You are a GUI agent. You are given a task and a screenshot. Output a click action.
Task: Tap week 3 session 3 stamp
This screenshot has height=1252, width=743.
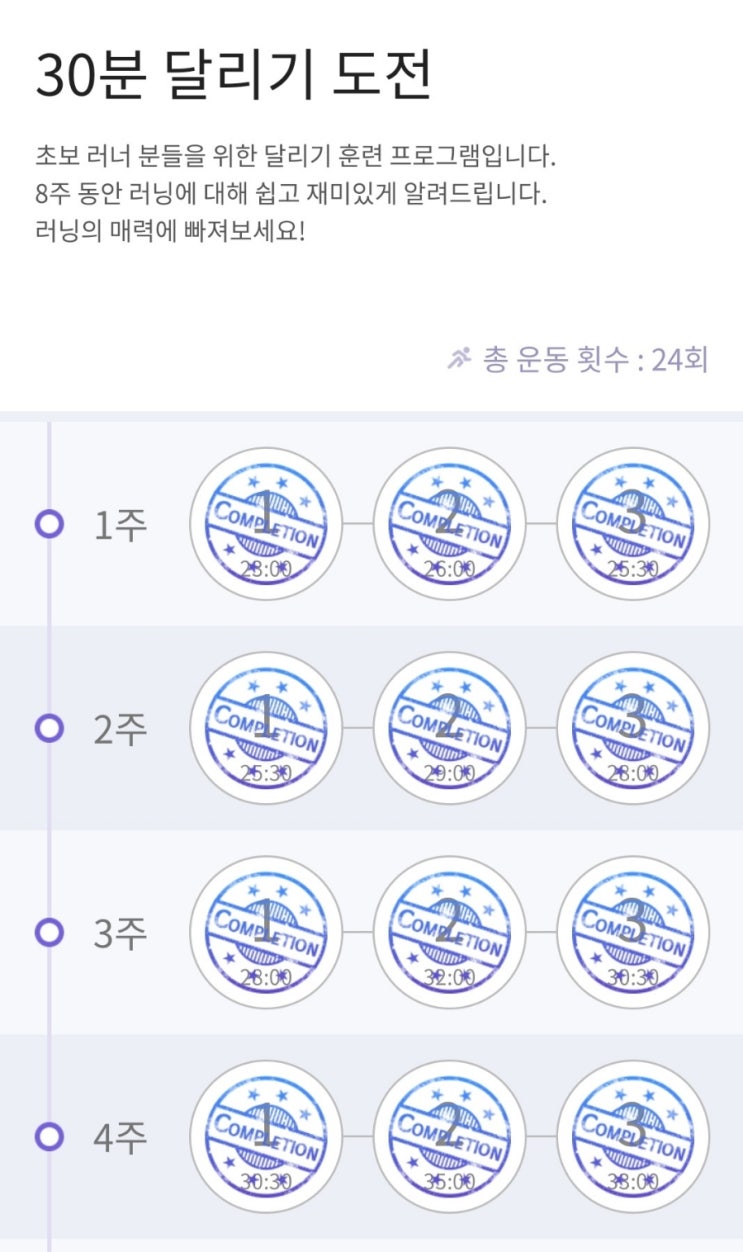(632, 932)
